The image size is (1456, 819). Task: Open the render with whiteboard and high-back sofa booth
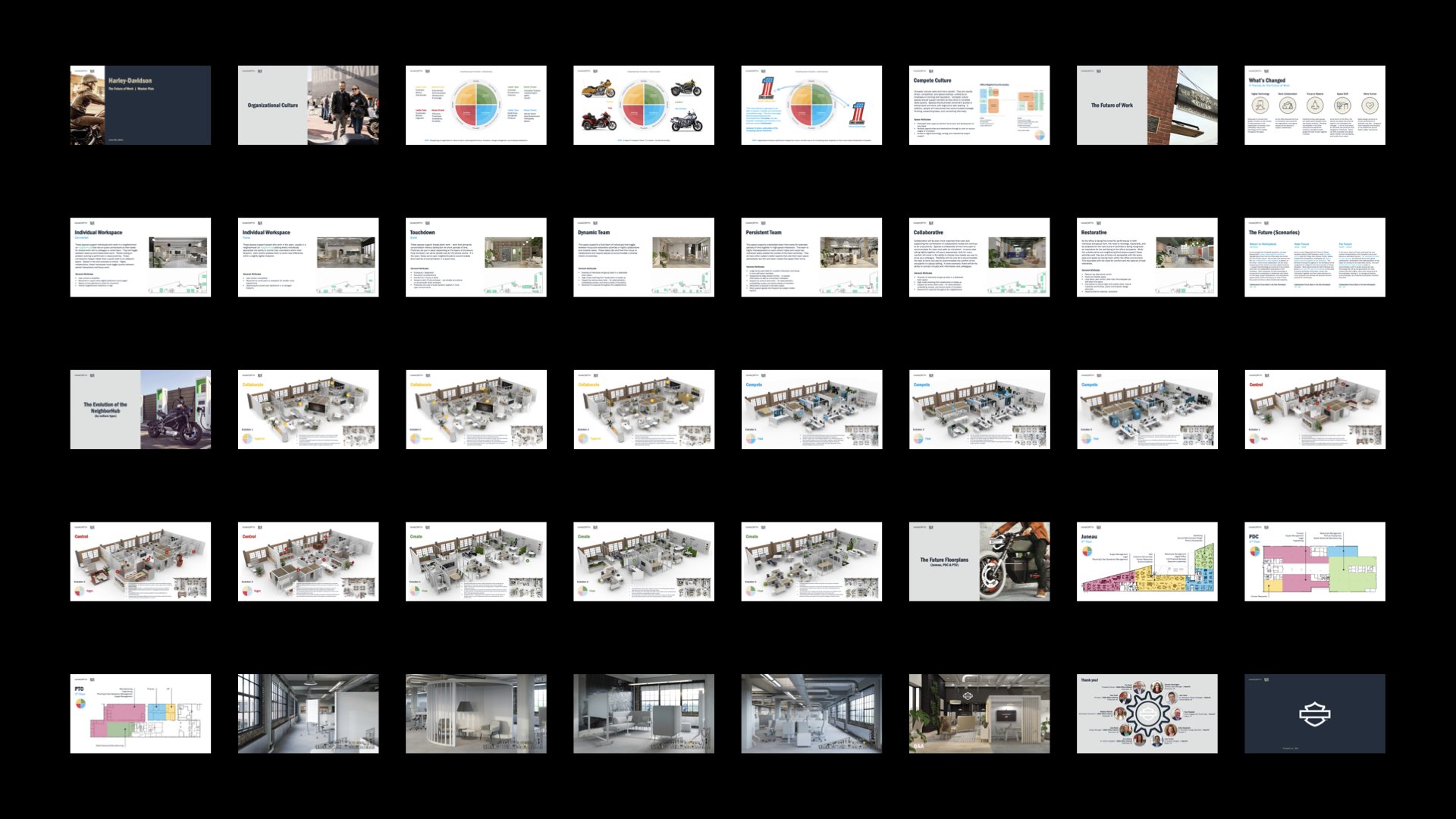(644, 714)
